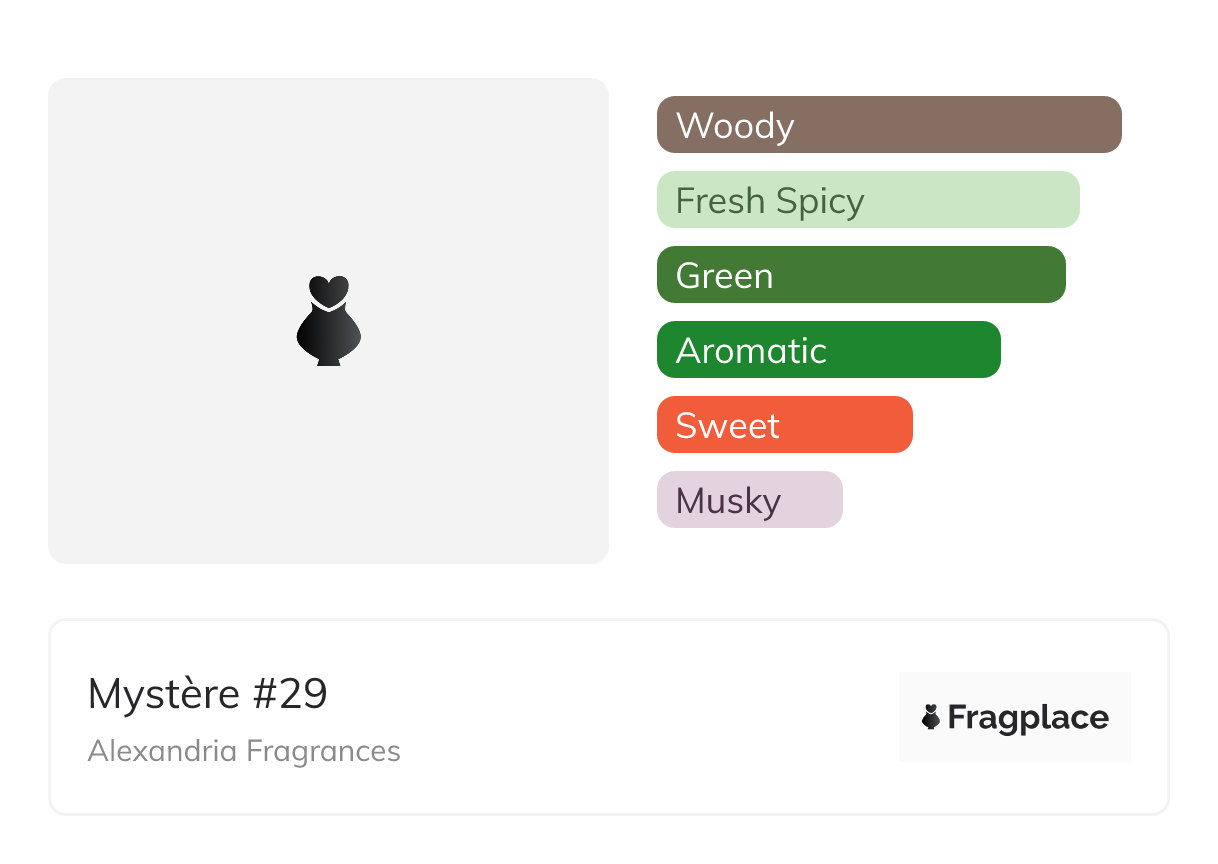Click the "Musky" text label
1218x864 pixels.
click(x=728, y=501)
